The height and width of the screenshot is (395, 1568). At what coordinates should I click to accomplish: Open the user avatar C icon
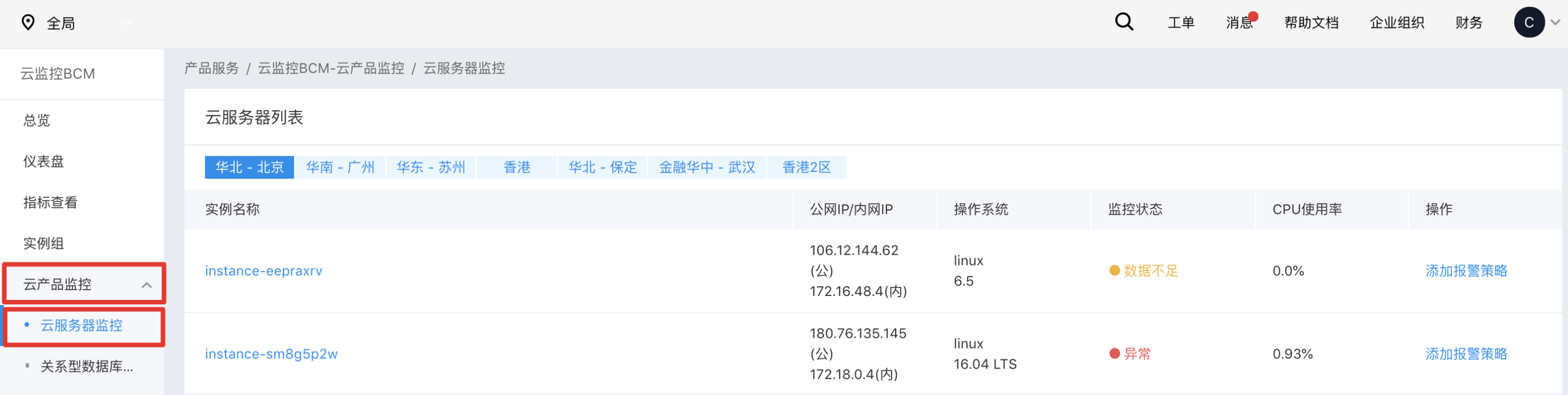(x=1528, y=23)
